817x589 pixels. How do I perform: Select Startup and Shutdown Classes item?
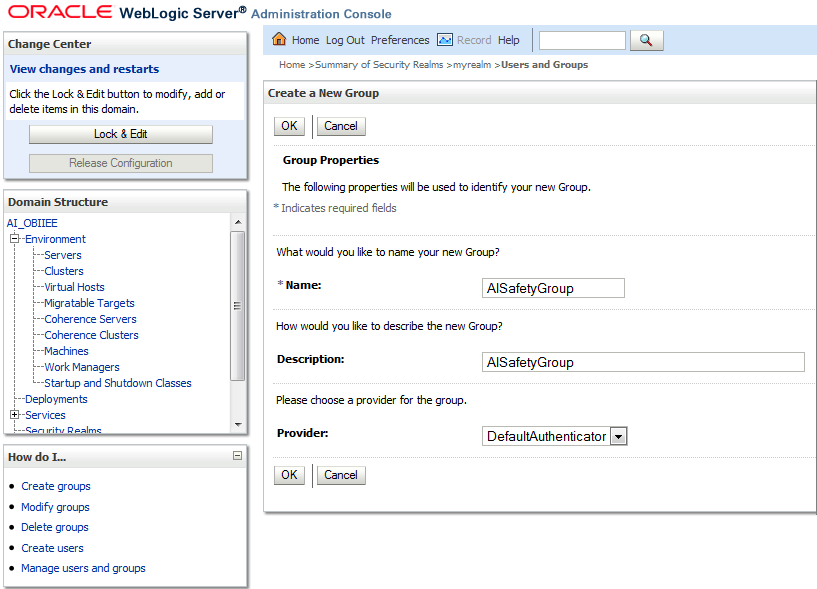coord(118,383)
